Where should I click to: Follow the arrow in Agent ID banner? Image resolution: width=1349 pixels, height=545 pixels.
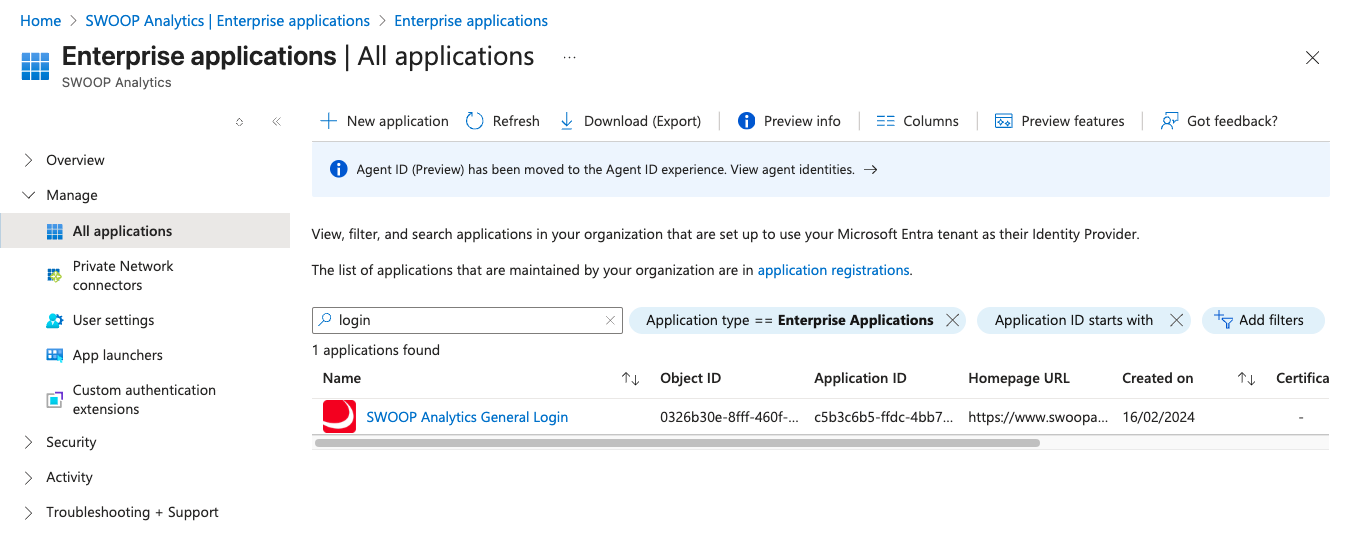[871, 170]
